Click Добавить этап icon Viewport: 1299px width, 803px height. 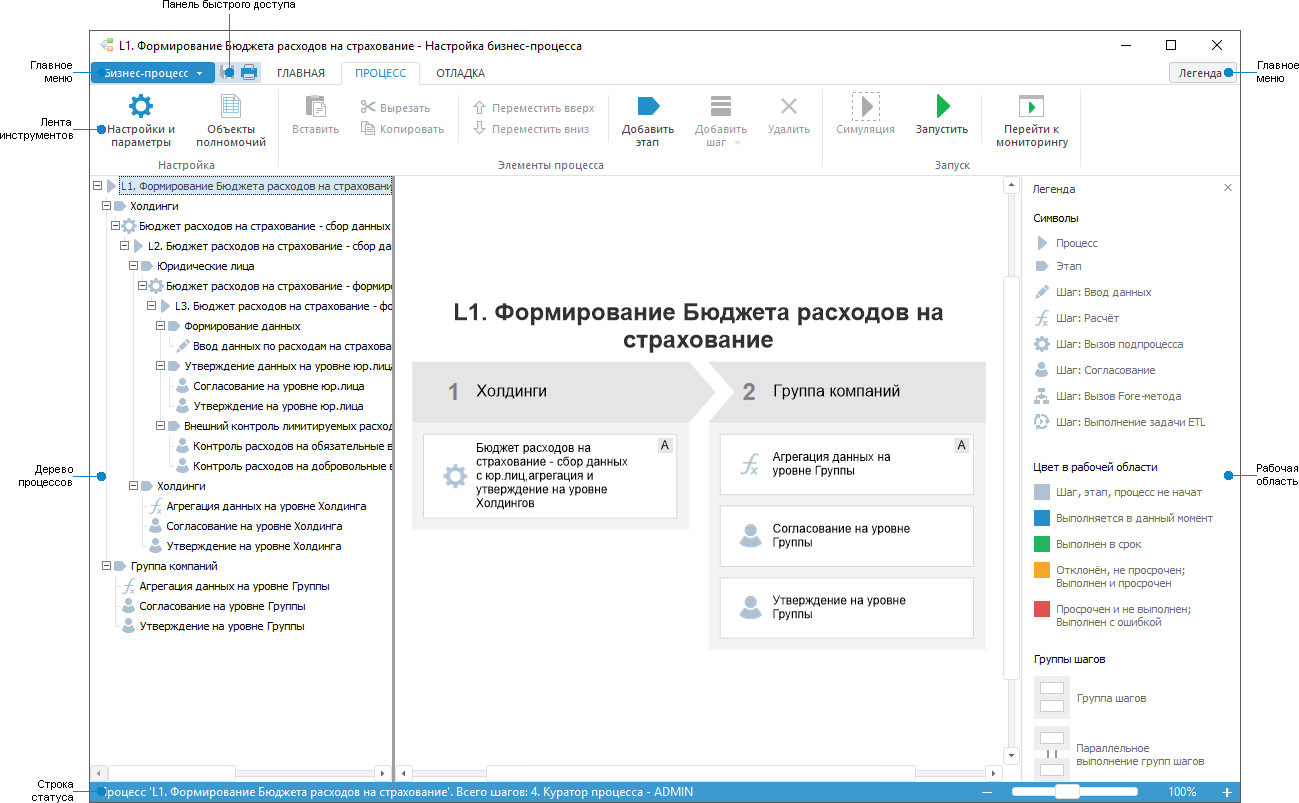coord(647,107)
